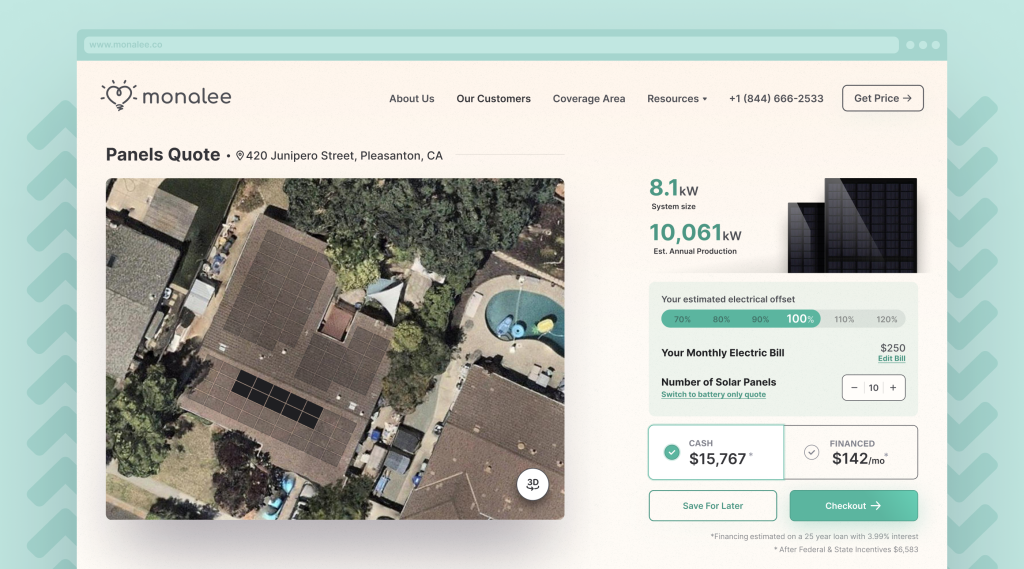Click Switch to battery only quote

pyautogui.click(x=713, y=395)
